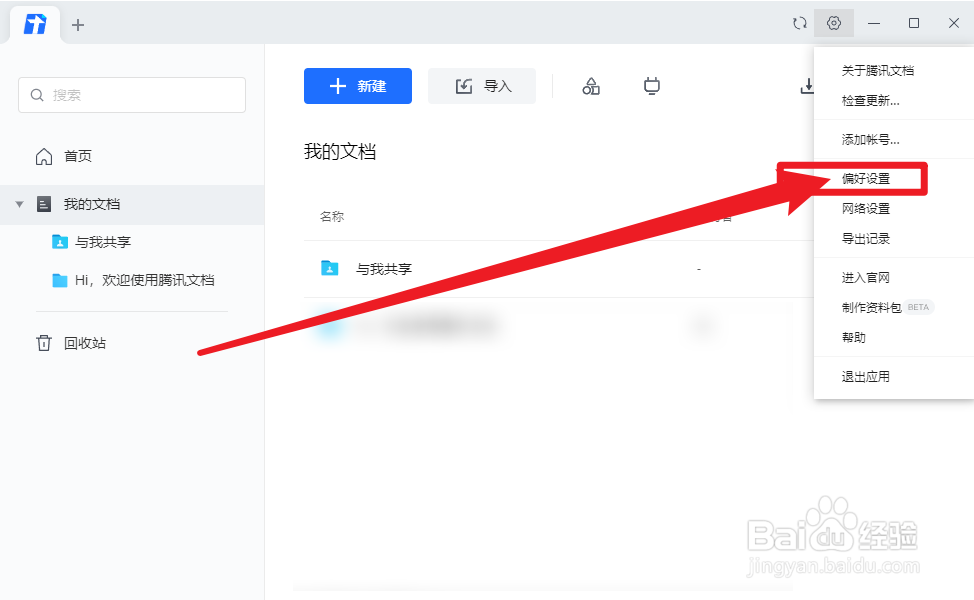Maximize the window
This screenshot has width=974, height=600.
pyautogui.click(x=914, y=23)
